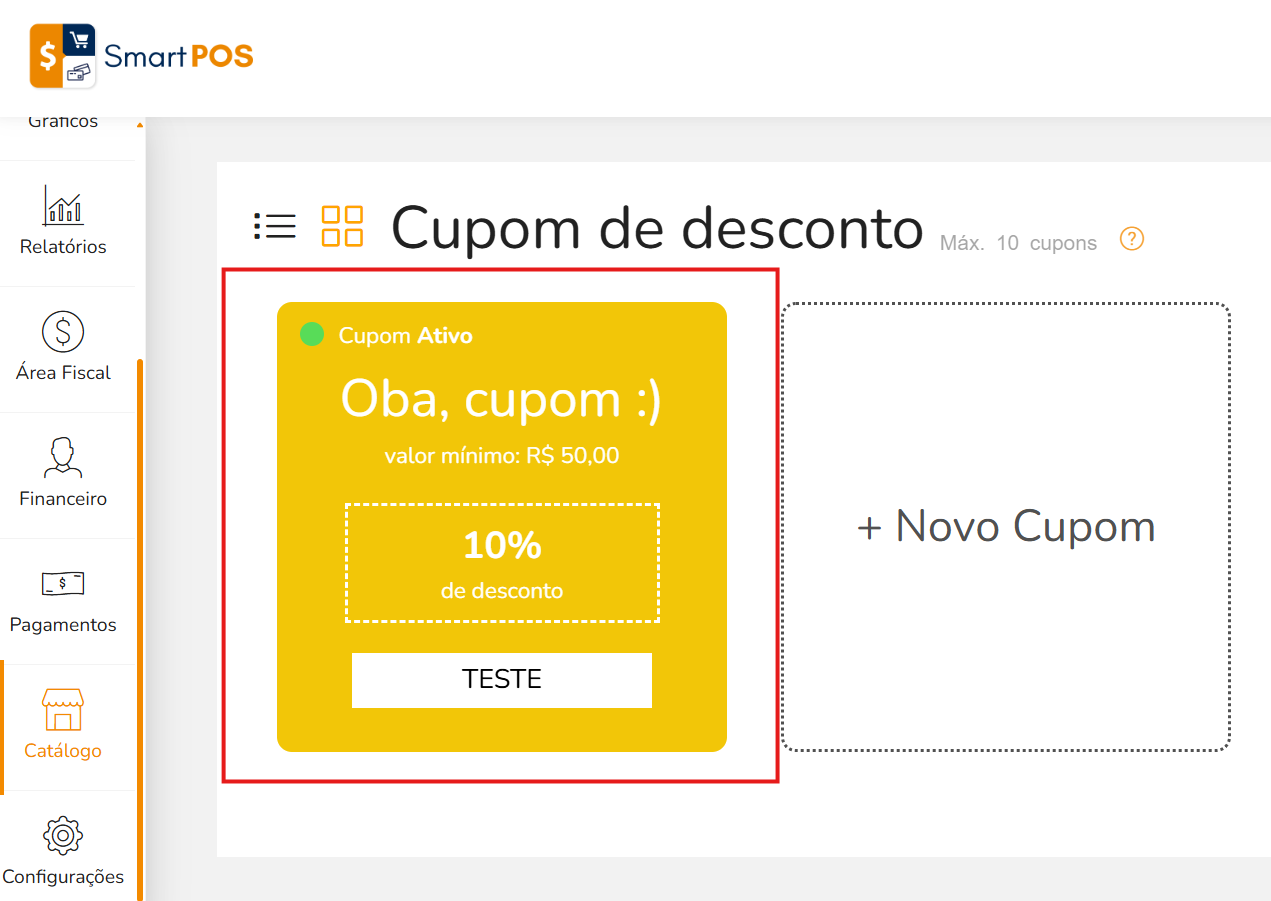Click the orange sidebar scrollbar

click(140, 630)
